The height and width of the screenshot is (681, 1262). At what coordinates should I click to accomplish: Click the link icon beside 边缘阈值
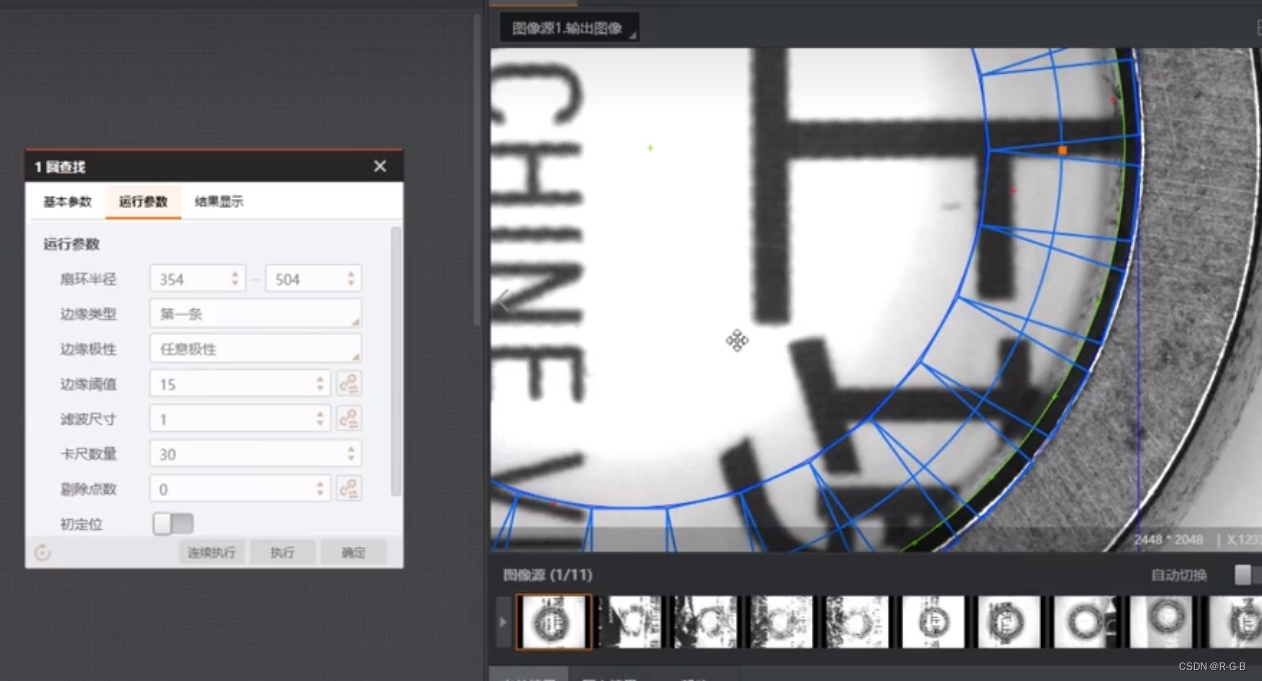349,384
